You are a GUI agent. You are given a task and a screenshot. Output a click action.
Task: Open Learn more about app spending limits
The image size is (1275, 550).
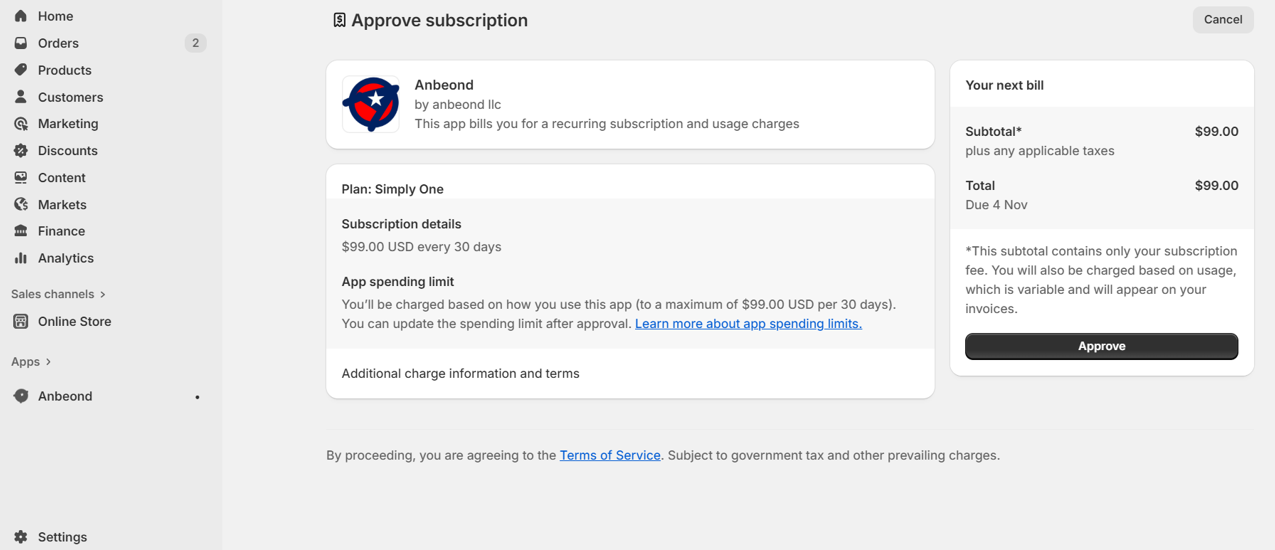(x=748, y=323)
